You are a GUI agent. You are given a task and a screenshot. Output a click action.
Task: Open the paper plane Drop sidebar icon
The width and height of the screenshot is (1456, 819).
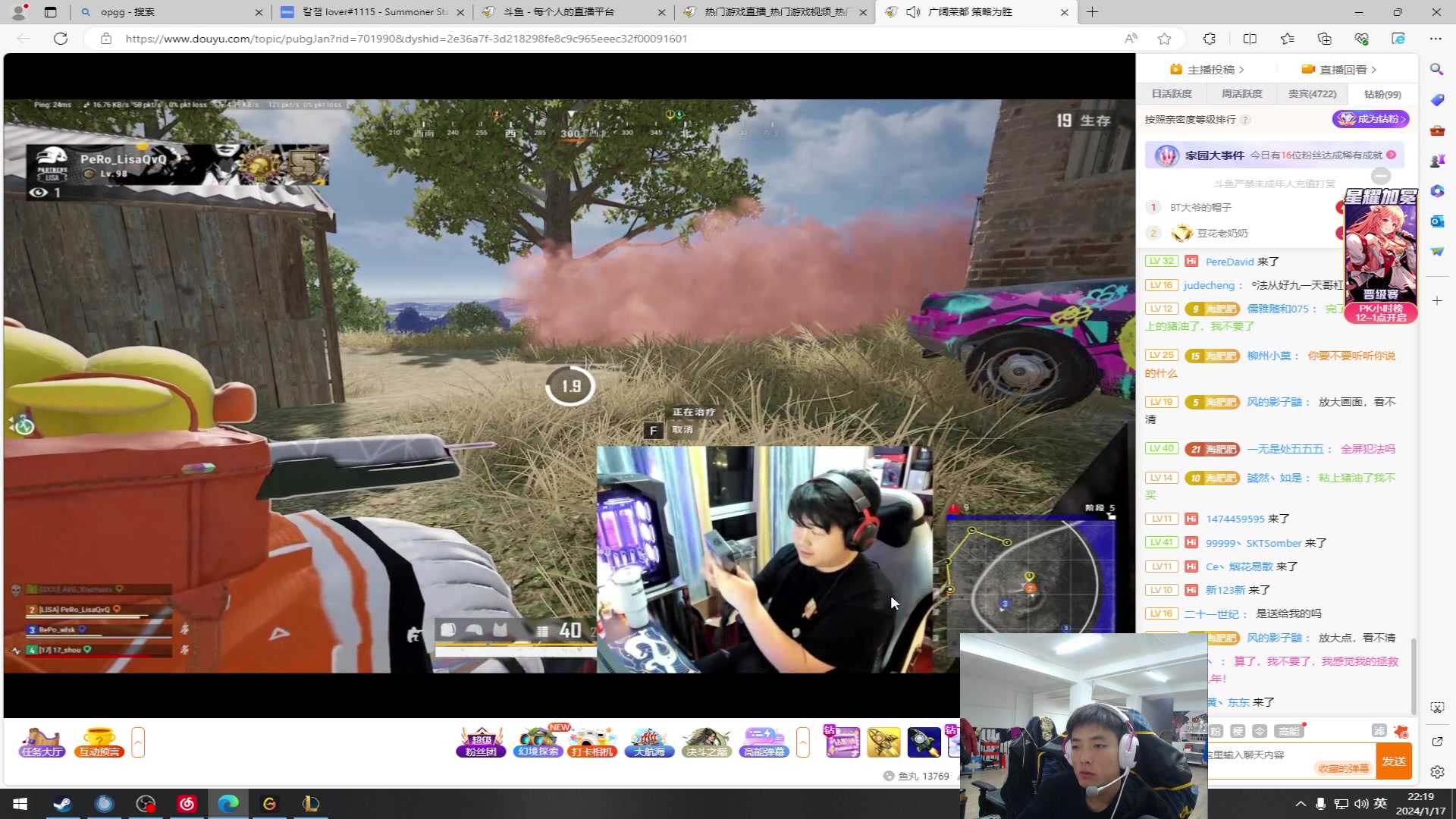(x=1436, y=252)
